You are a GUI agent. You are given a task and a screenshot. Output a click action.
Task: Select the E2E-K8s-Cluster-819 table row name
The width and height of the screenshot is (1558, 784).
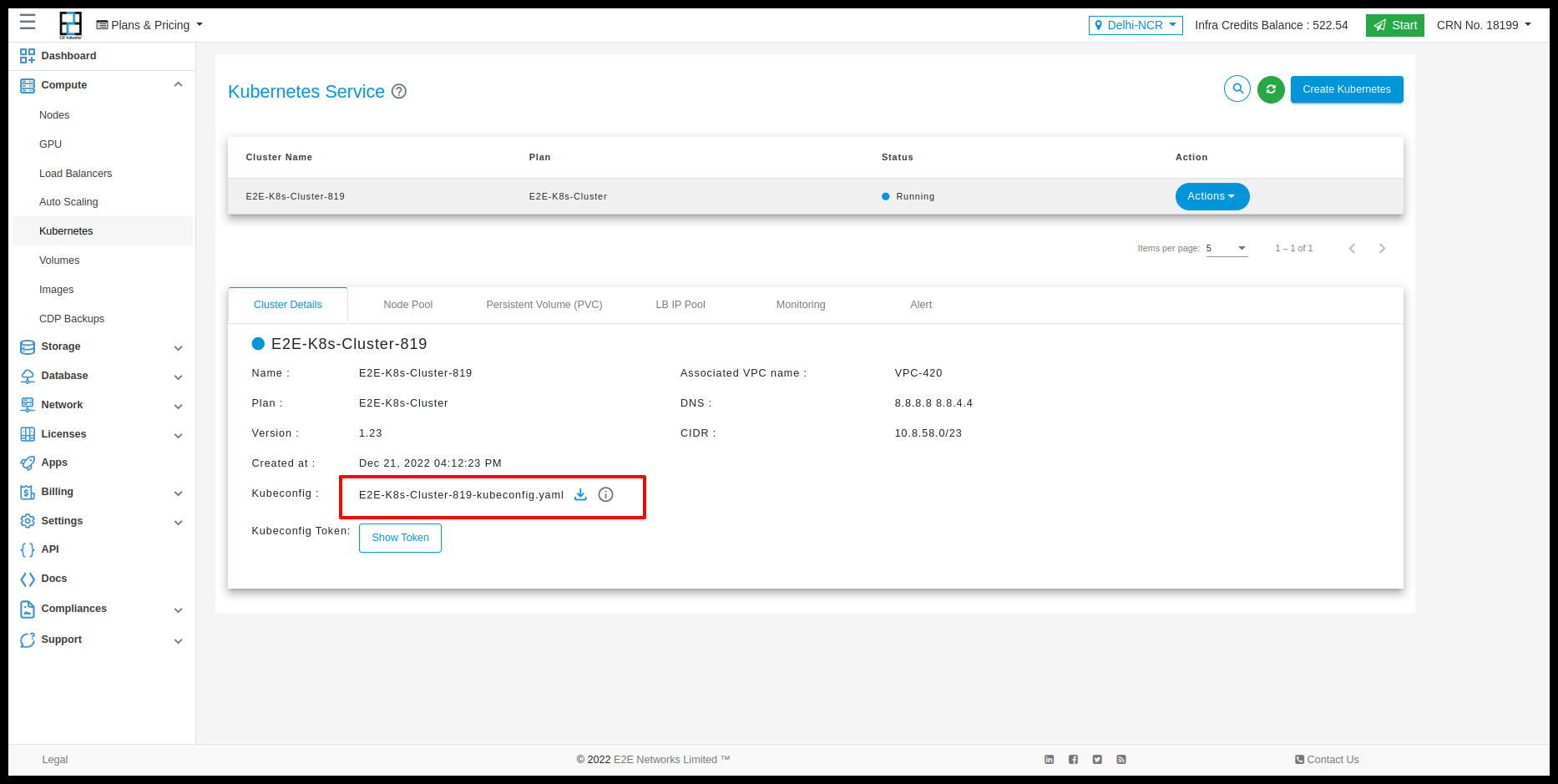click(295, 196)
